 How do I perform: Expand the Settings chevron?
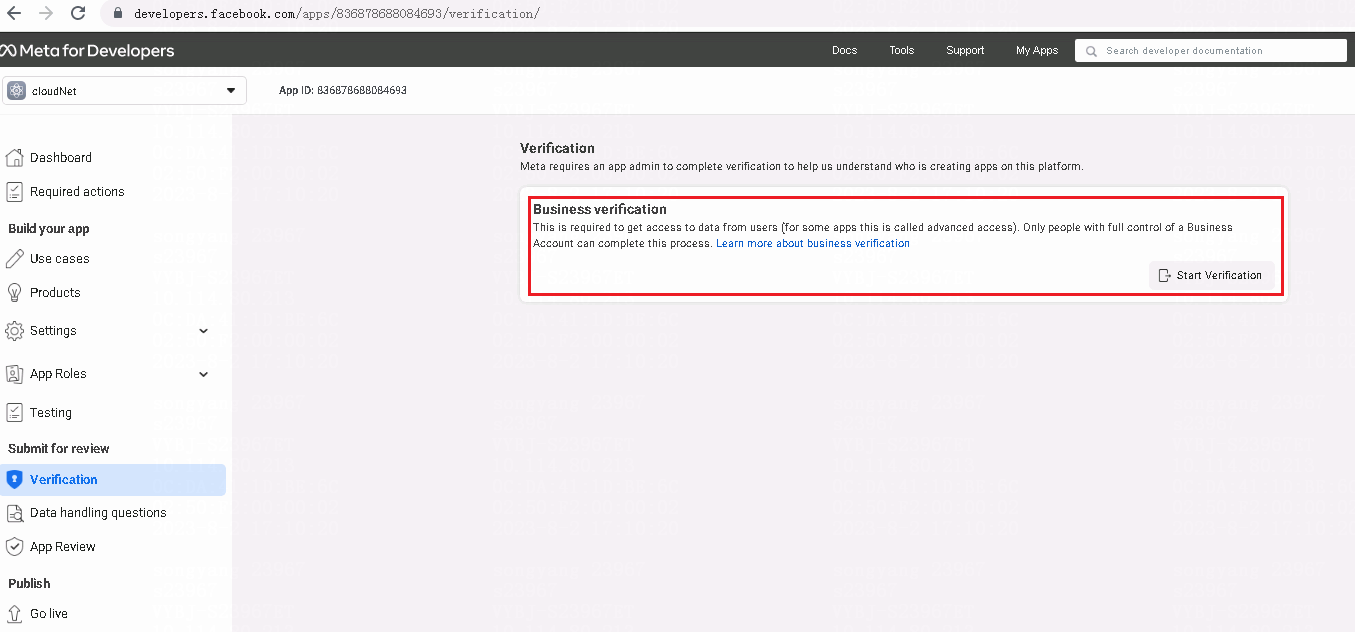[x=204, y=331]
